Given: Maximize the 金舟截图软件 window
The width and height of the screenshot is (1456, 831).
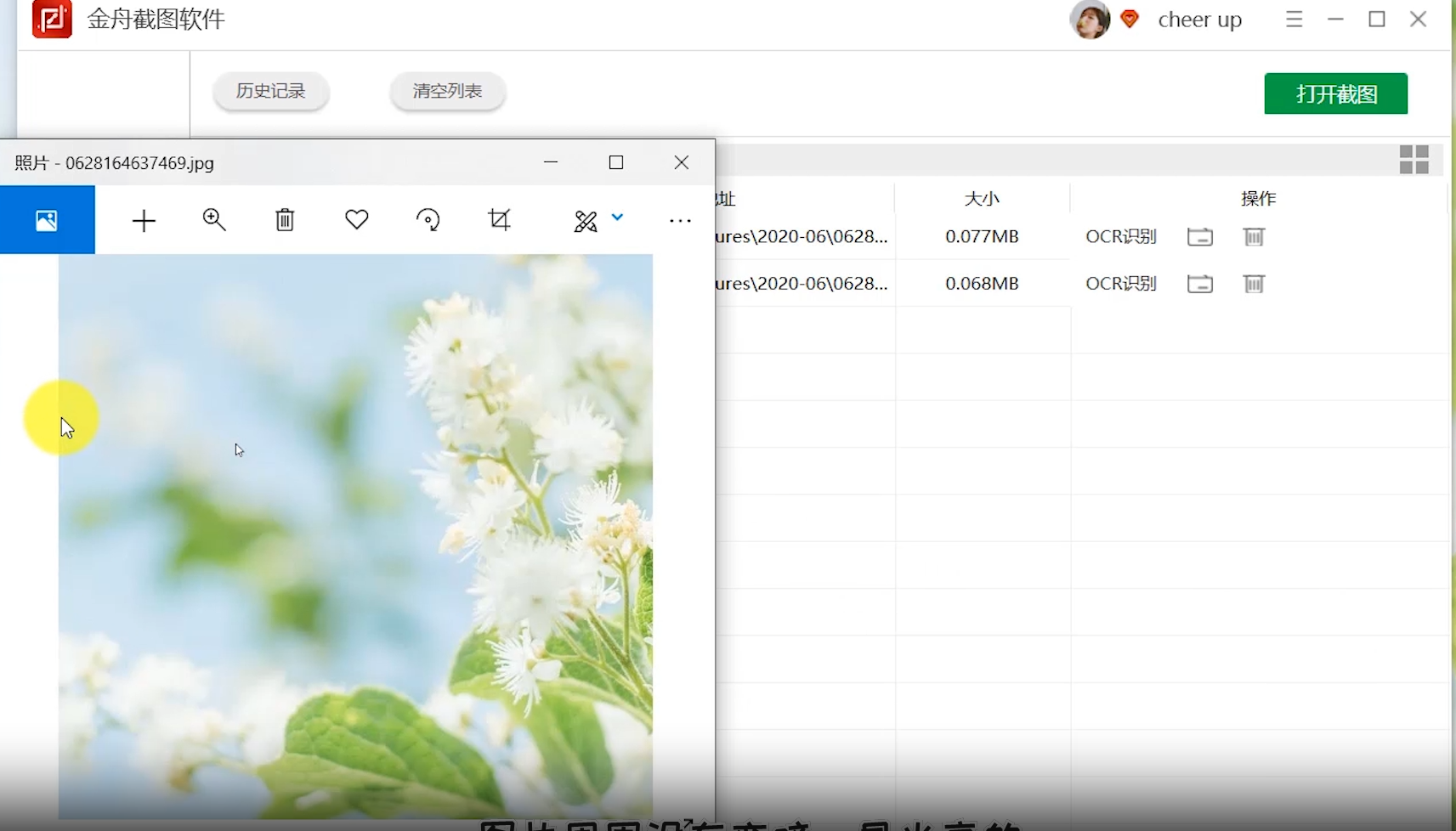Looking at the screenshot, I should (x=1377, y=19).
